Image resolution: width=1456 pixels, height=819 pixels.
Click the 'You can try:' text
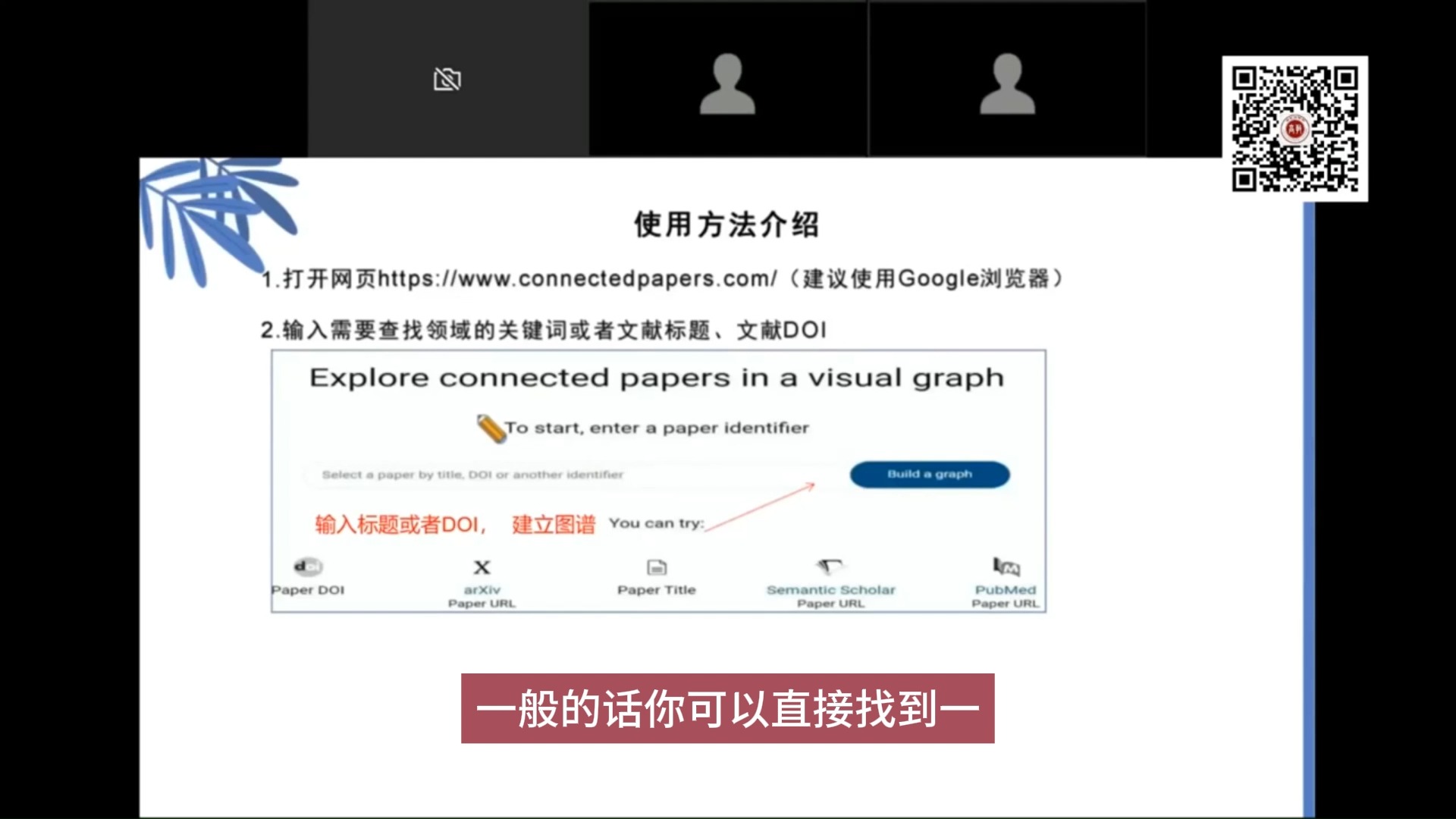(x=656, y=523)
